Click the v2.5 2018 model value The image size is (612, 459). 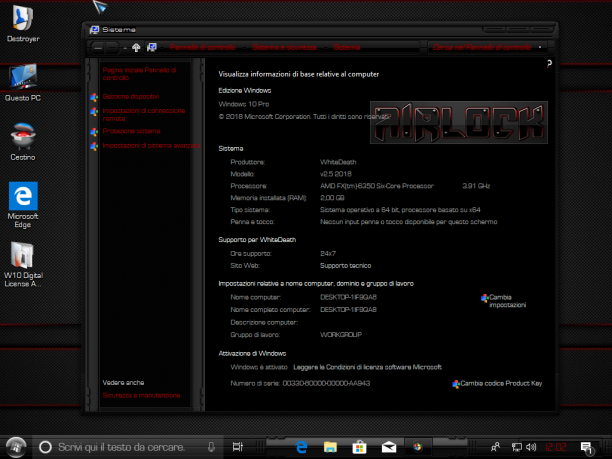[336, 174]
